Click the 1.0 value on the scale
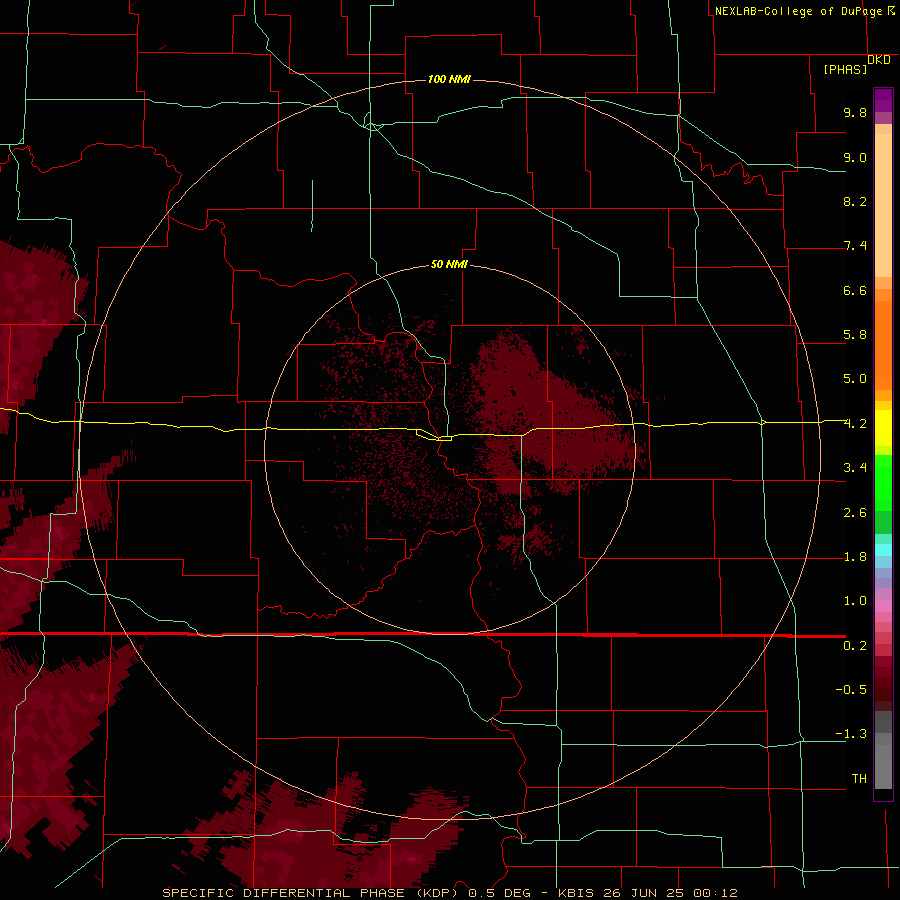Viewport: 900px width, 900px height. tap(855, 601)
